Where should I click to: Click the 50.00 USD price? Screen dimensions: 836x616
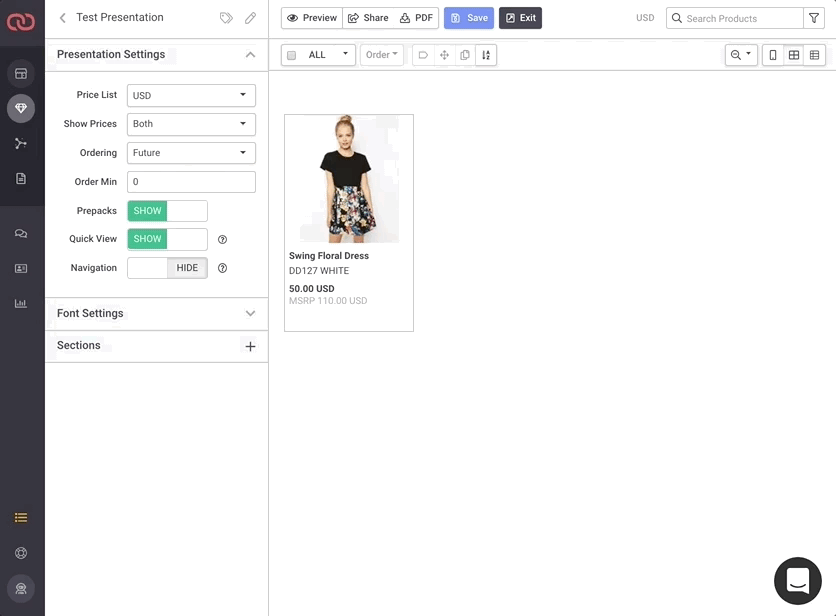pos(312,289)
